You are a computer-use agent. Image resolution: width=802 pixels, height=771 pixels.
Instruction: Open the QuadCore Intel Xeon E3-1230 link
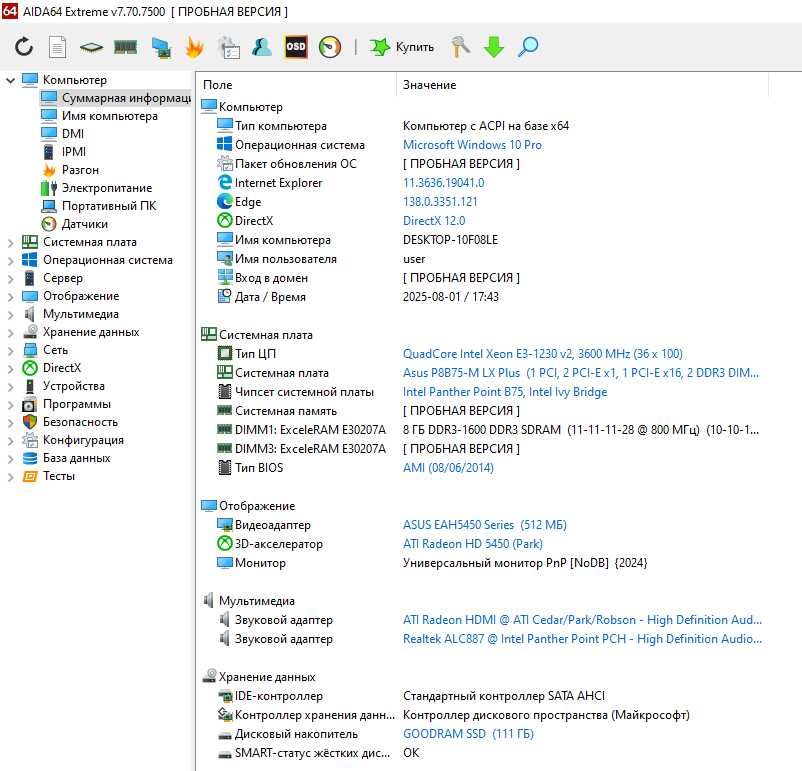(543, 354)
